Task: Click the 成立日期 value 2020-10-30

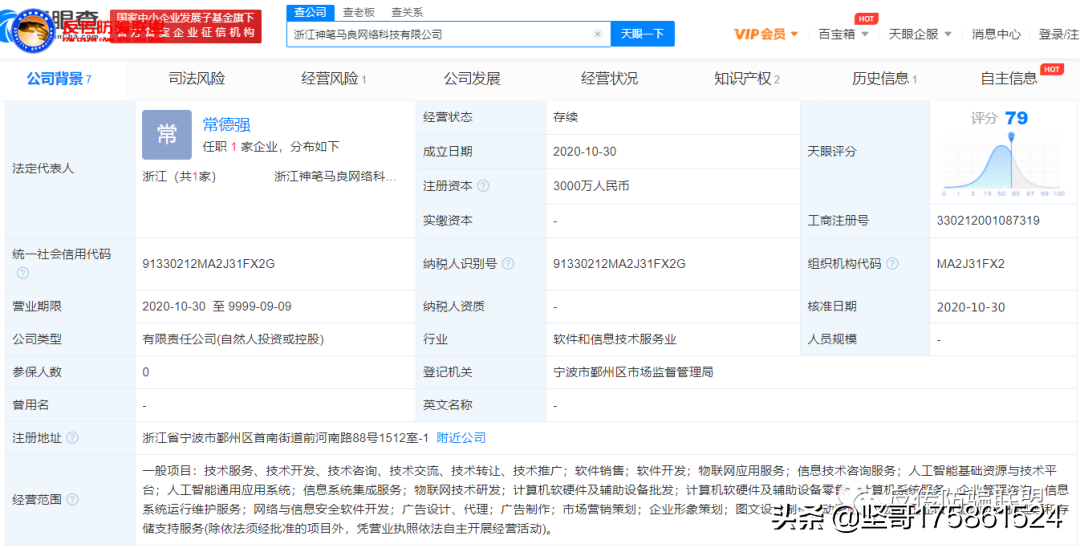Action: [x=585, y=151]
